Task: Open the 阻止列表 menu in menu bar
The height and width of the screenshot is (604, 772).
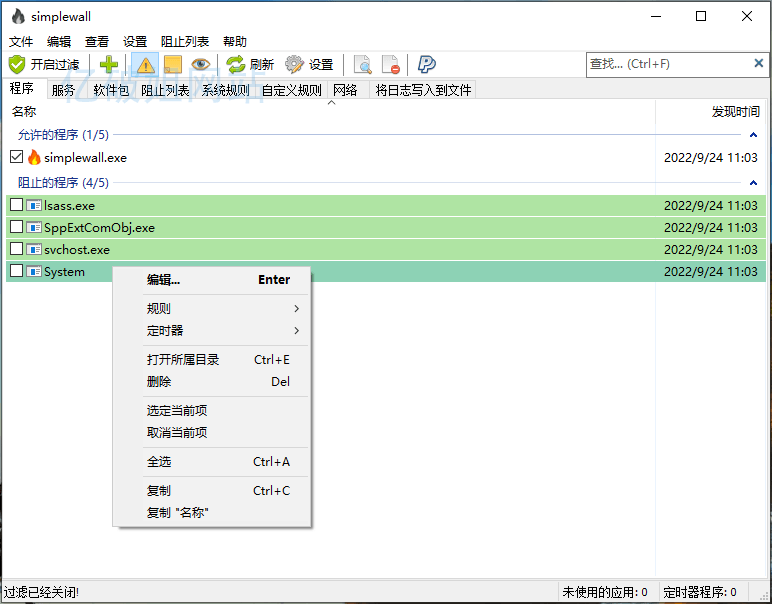Action: (x=185, y=42)
